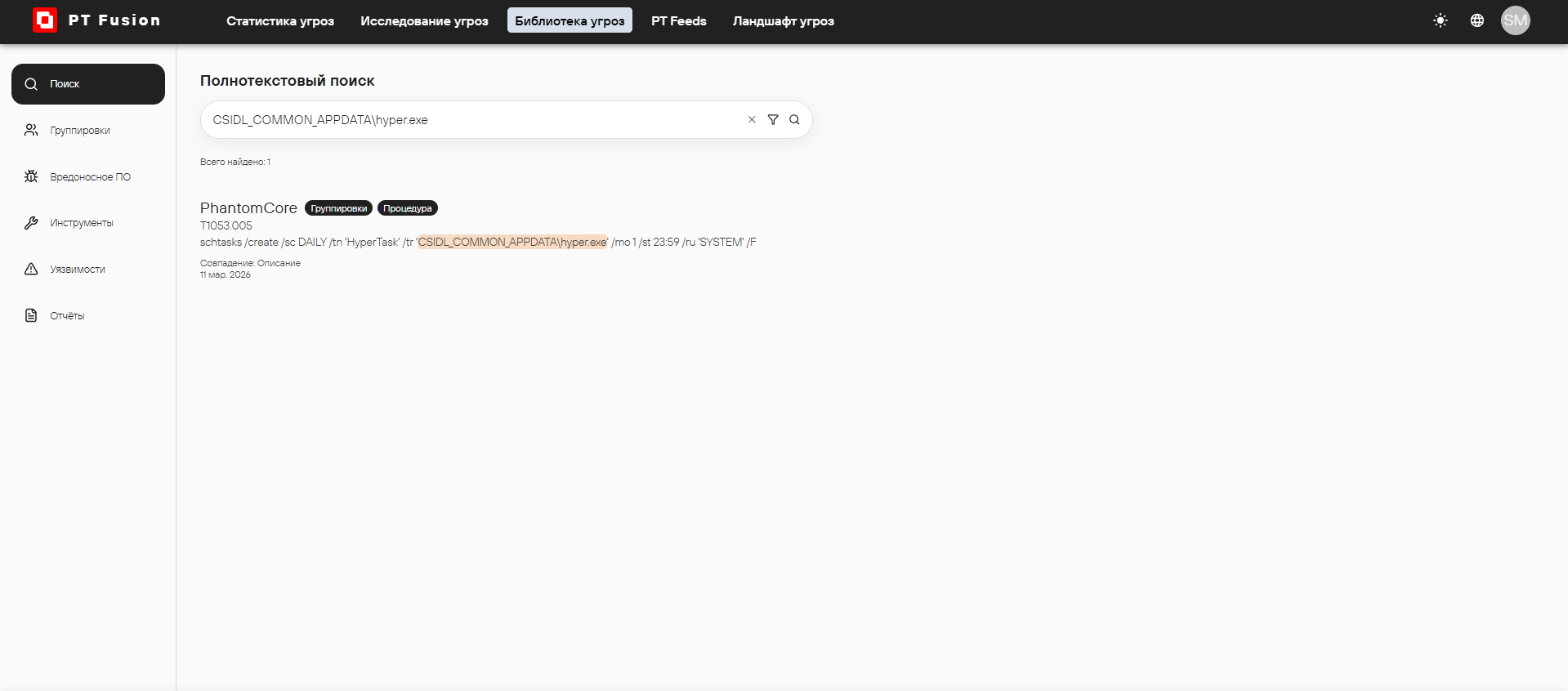
Task: Click the Группировки people icon in sidebar
Action: click(31, 131)
